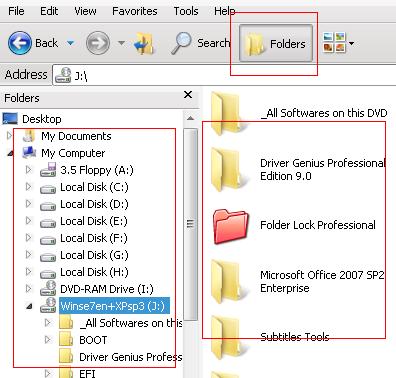Open the Forward history dropdown arrow
Viewport: 396px width, 378px height.
pos(122,43)
